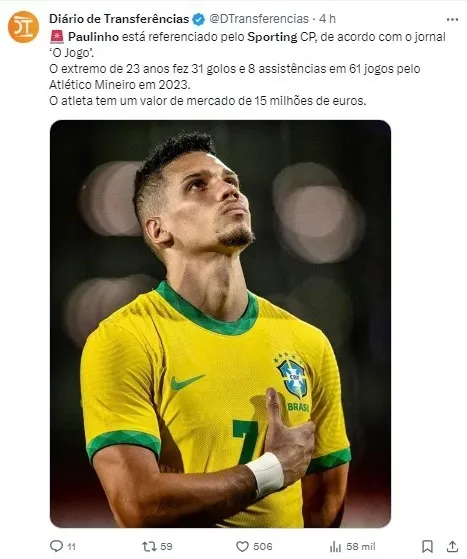The width and height of the screenshot is (467, 559).
Task: Bookmark this tweet with the bookmark icon
Action: [x=427, y=546]
